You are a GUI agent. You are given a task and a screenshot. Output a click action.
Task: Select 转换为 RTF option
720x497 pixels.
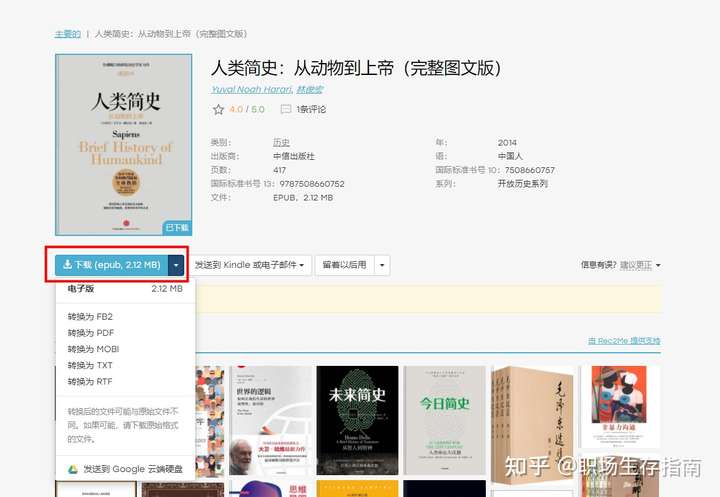[x=90, y=381]
